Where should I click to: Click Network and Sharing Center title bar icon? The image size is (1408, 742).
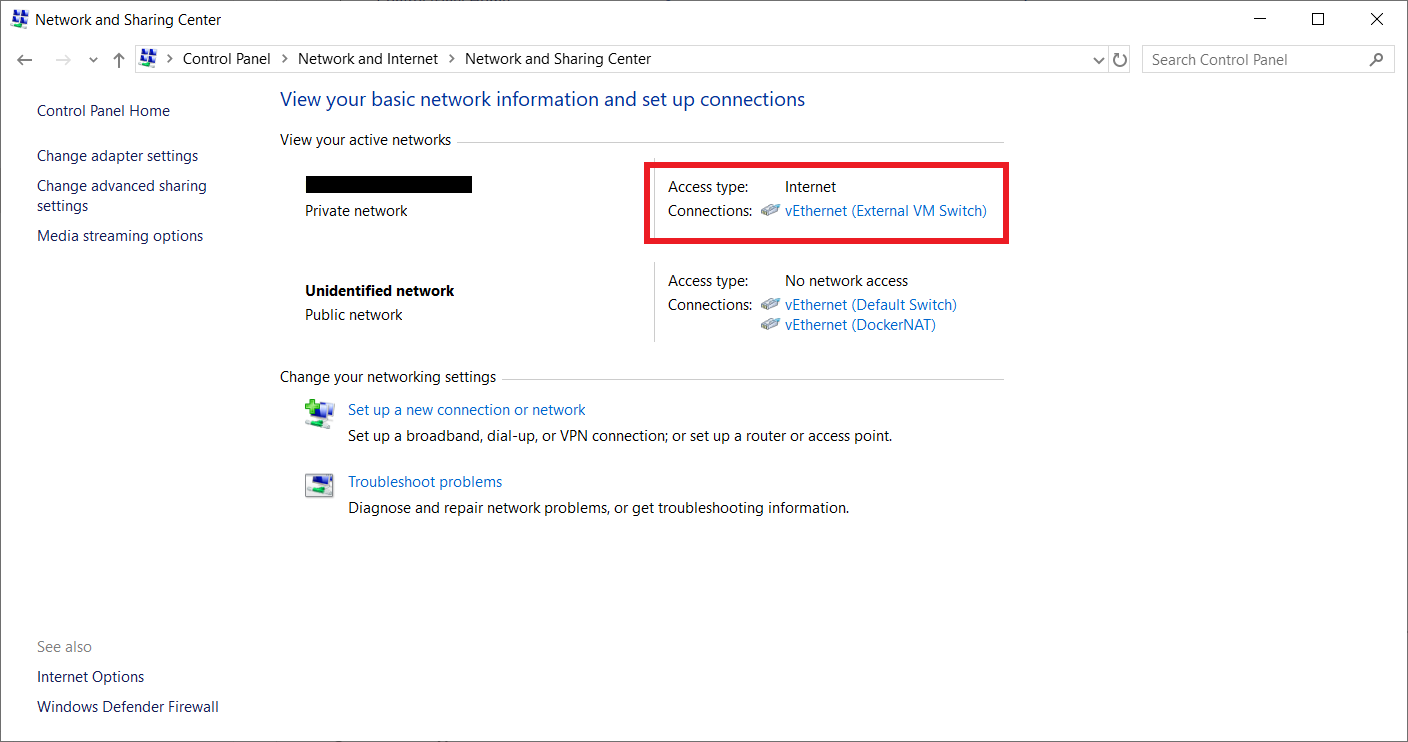pos(19,19)
